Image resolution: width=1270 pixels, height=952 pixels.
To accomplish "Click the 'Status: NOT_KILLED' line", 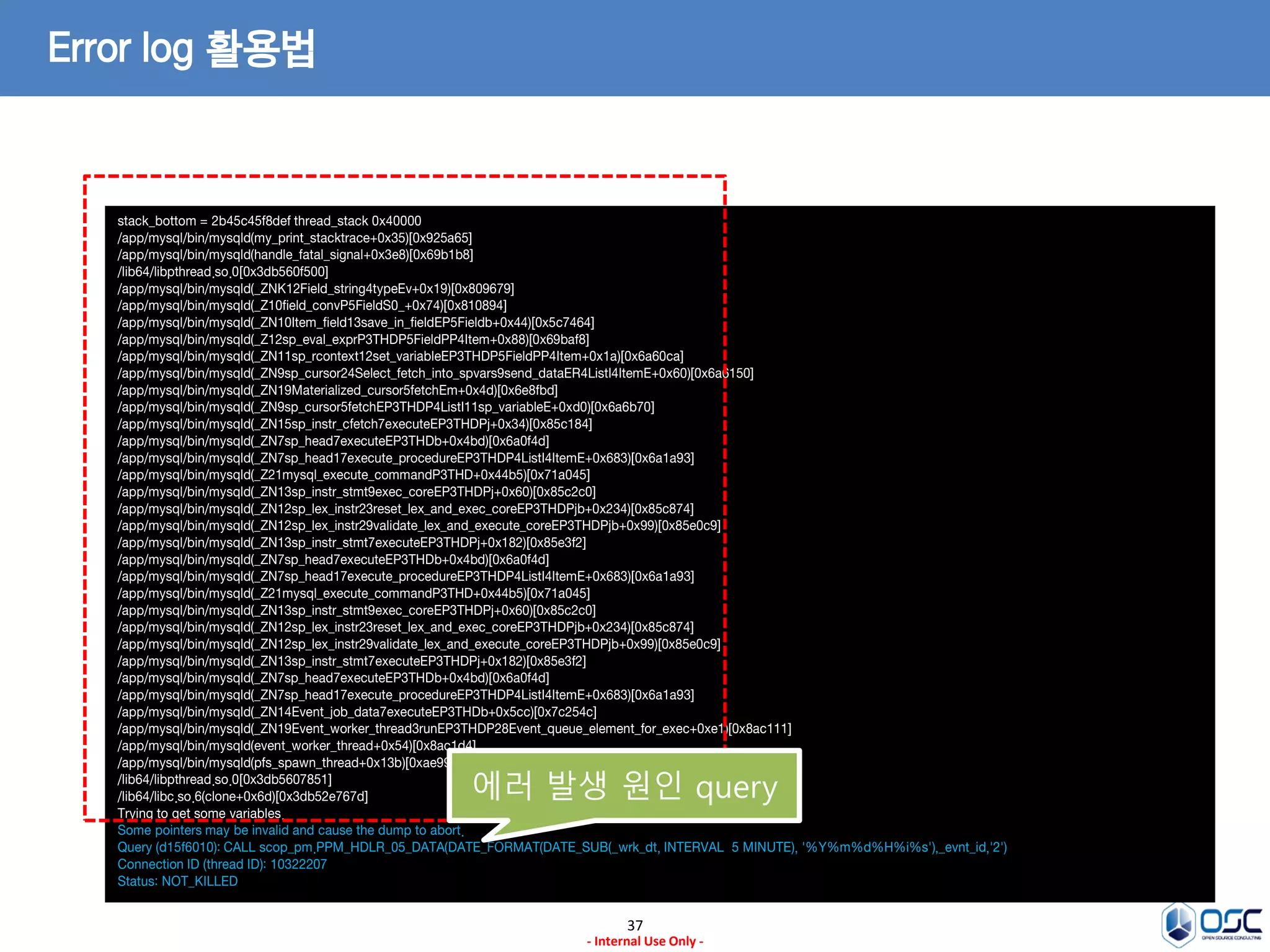I will coord(177,881).
